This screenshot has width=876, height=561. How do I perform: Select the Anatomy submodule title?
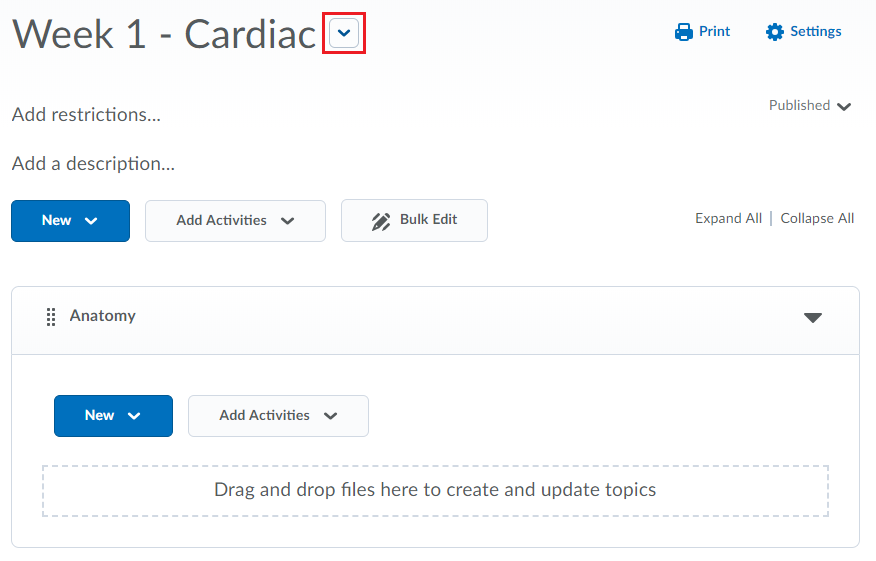click(x=102, y=316)
